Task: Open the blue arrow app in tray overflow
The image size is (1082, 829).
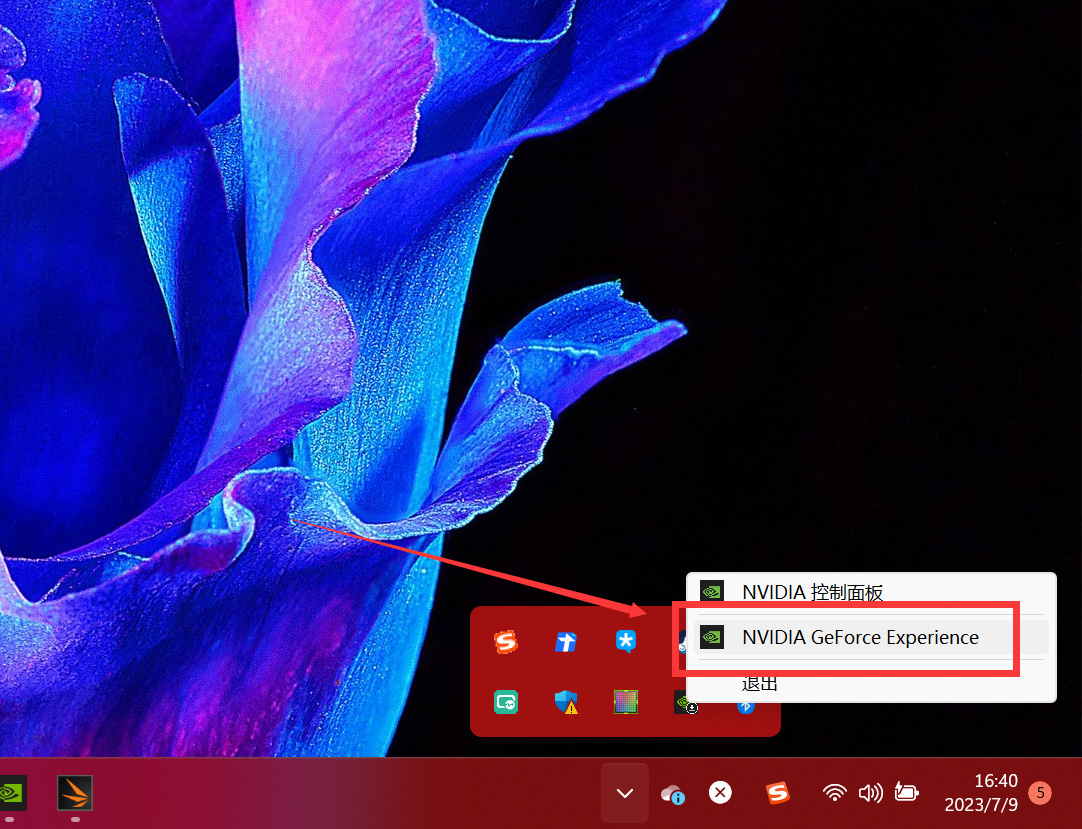Action: point(566,642)
